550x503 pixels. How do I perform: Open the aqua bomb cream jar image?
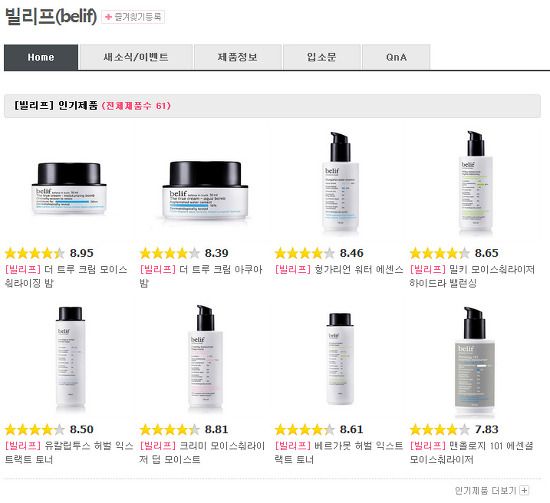point(205,190)
